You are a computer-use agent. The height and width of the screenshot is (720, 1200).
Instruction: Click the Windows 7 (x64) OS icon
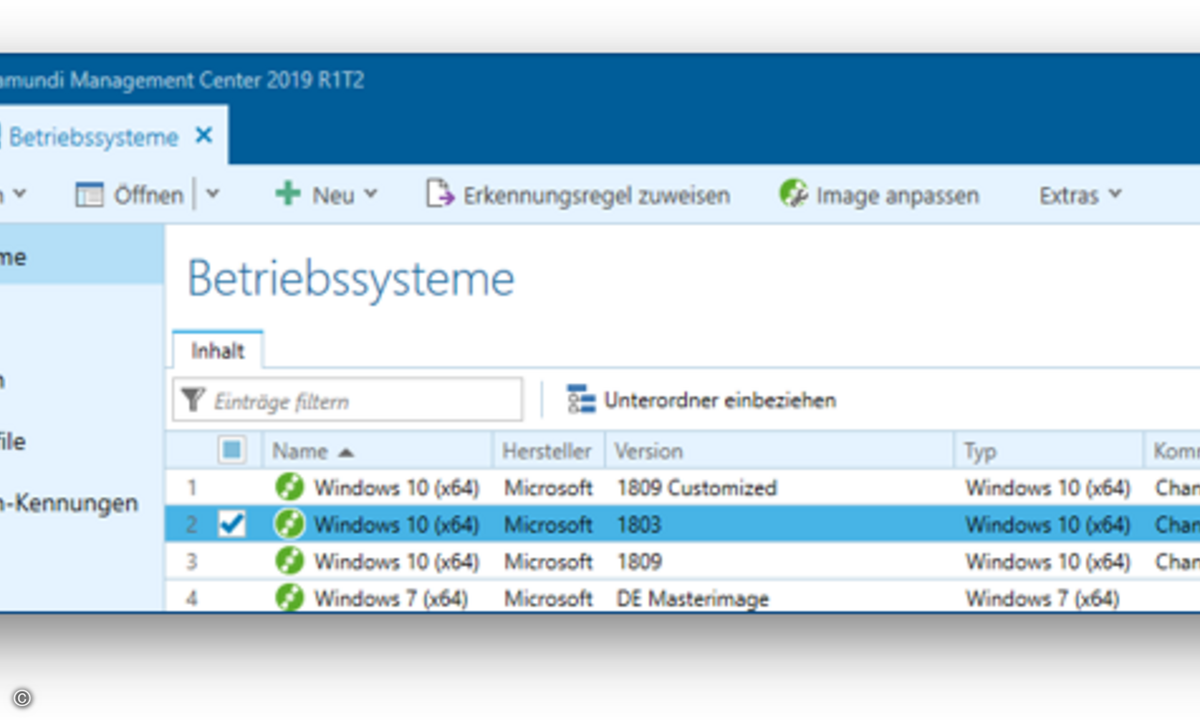(x=289, y=597)
